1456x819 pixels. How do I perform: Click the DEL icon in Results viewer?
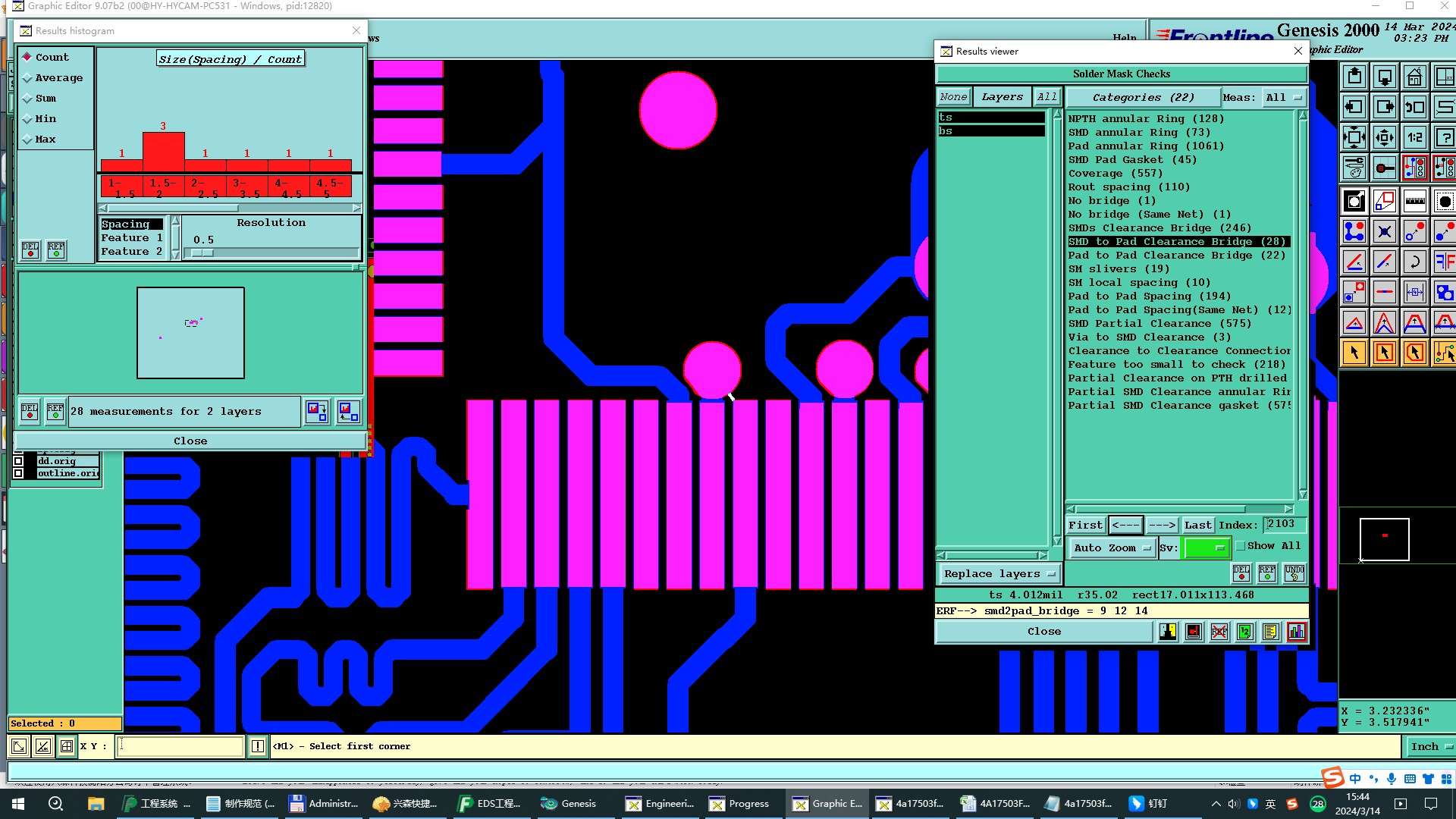click(x=1241, y=573)
